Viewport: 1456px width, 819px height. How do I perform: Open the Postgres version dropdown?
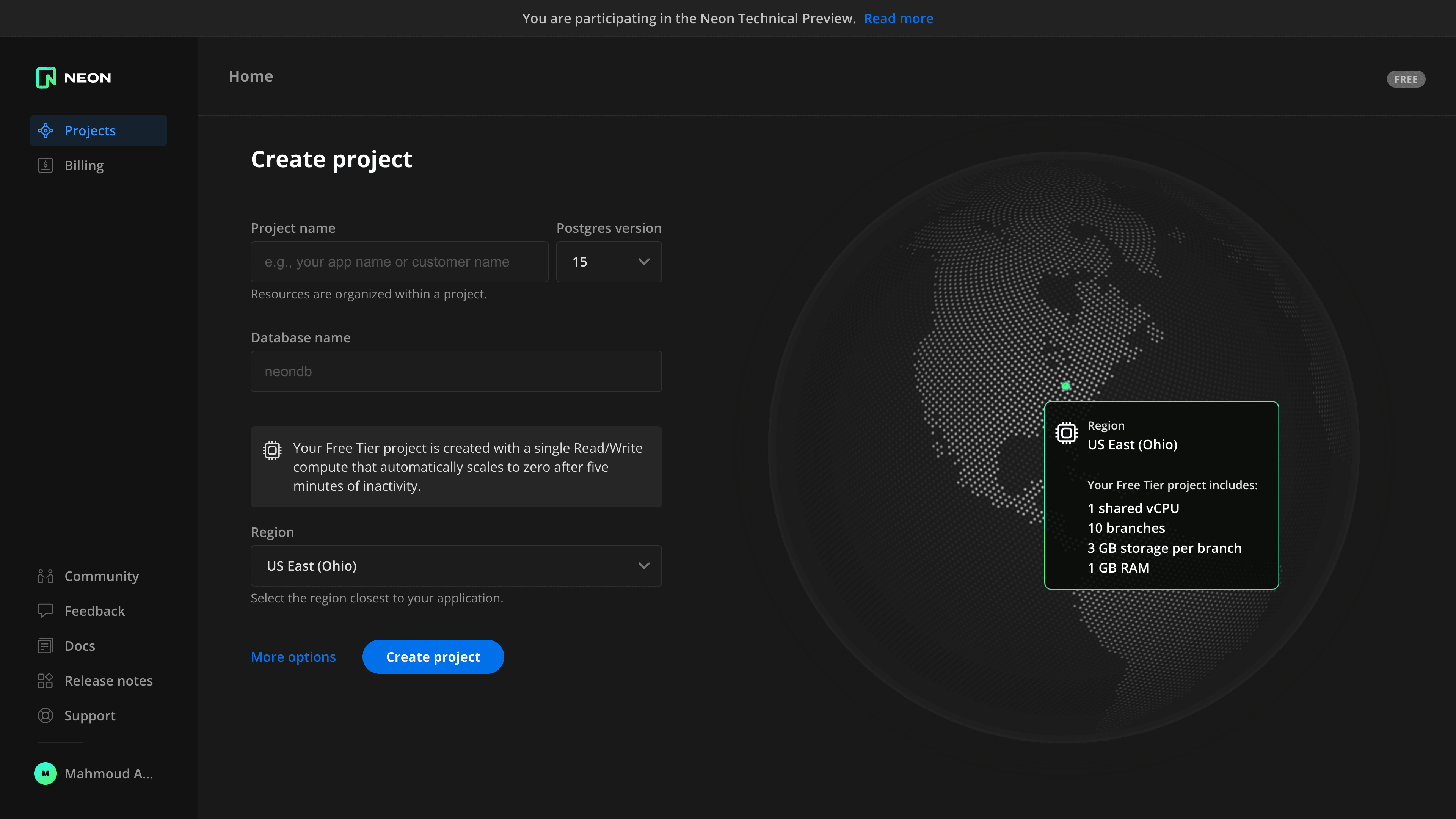point(609,262)
